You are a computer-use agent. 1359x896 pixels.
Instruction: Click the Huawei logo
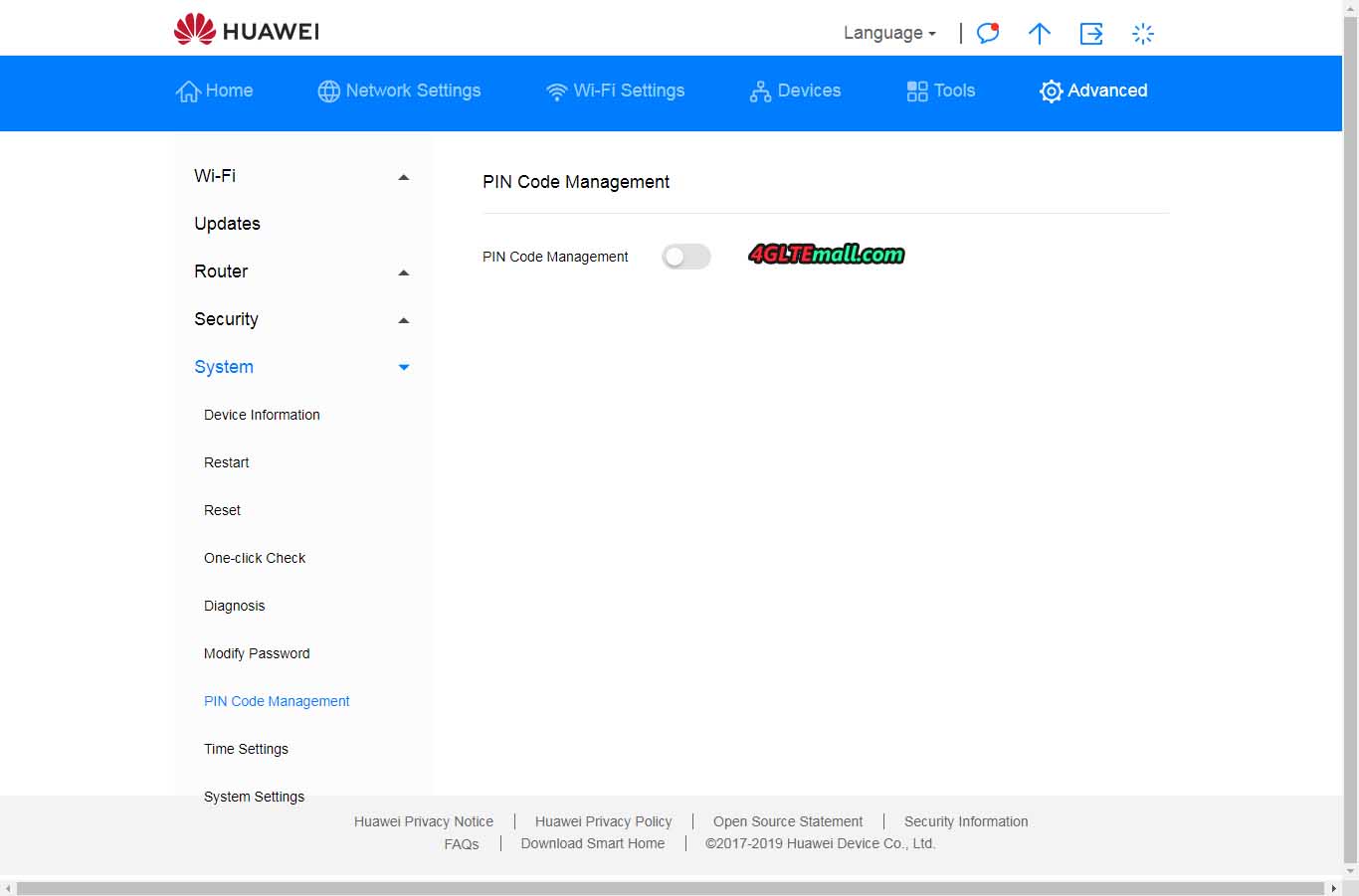coord(247,30)
